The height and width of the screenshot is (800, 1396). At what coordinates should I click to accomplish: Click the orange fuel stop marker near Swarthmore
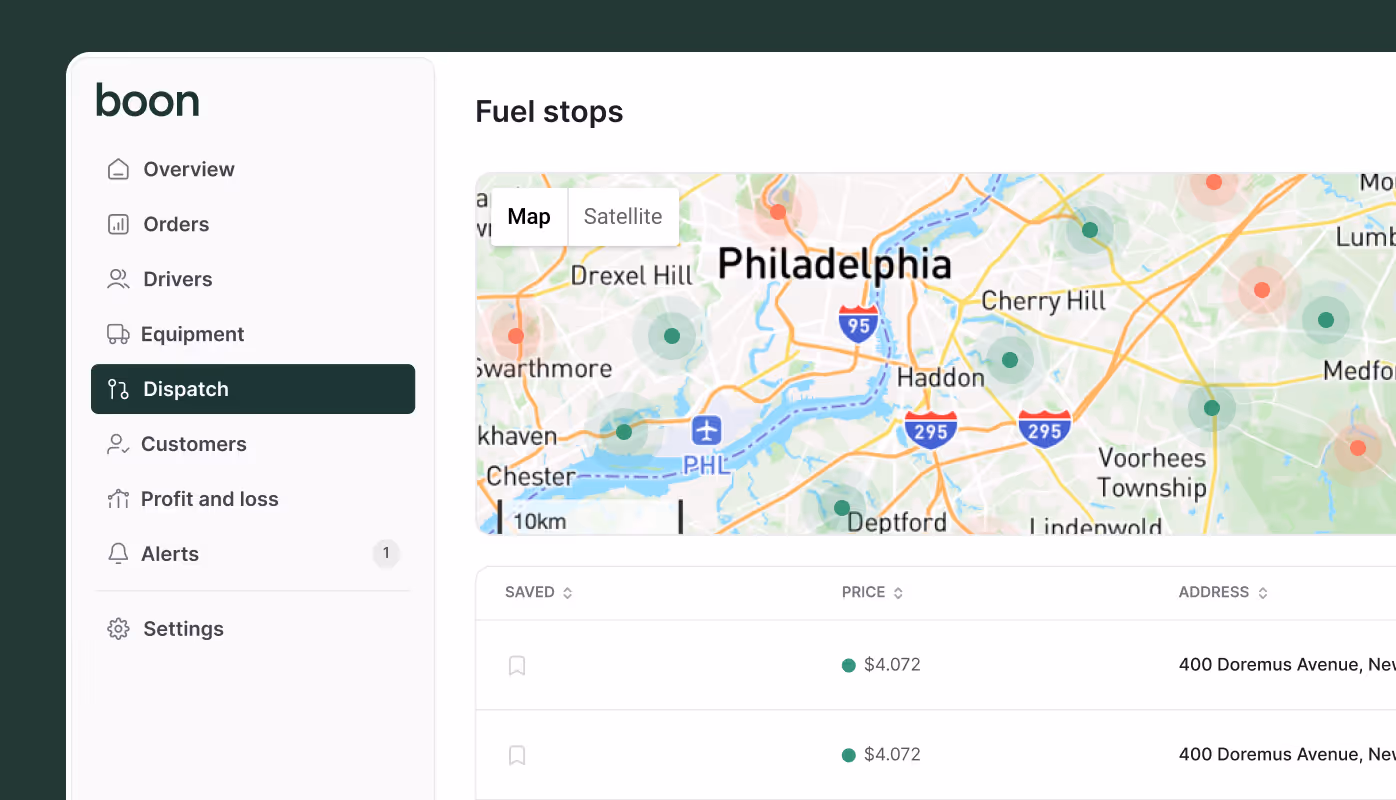click(x=516, y=336)
